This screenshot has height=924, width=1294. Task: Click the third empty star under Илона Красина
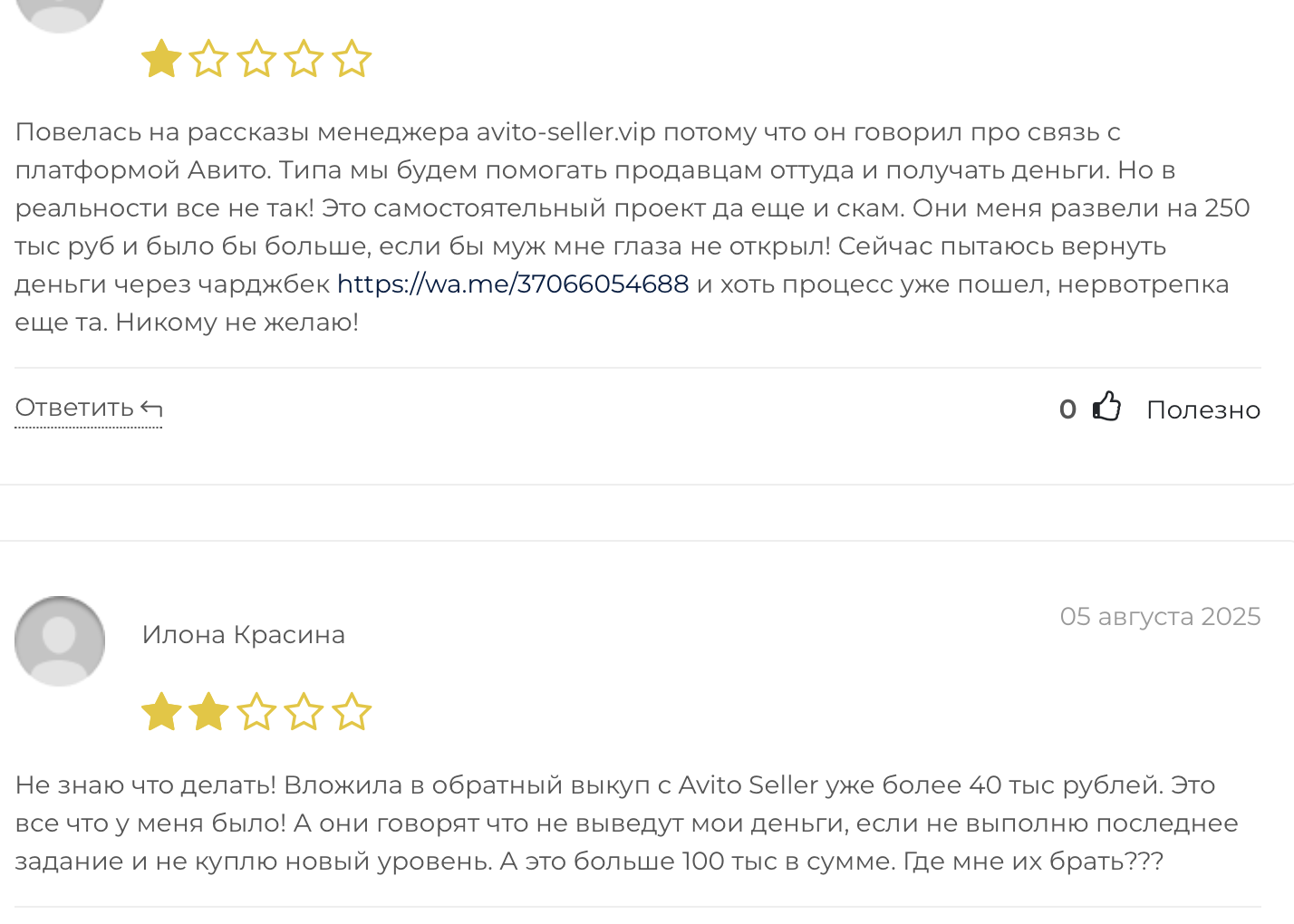[257, 711]
